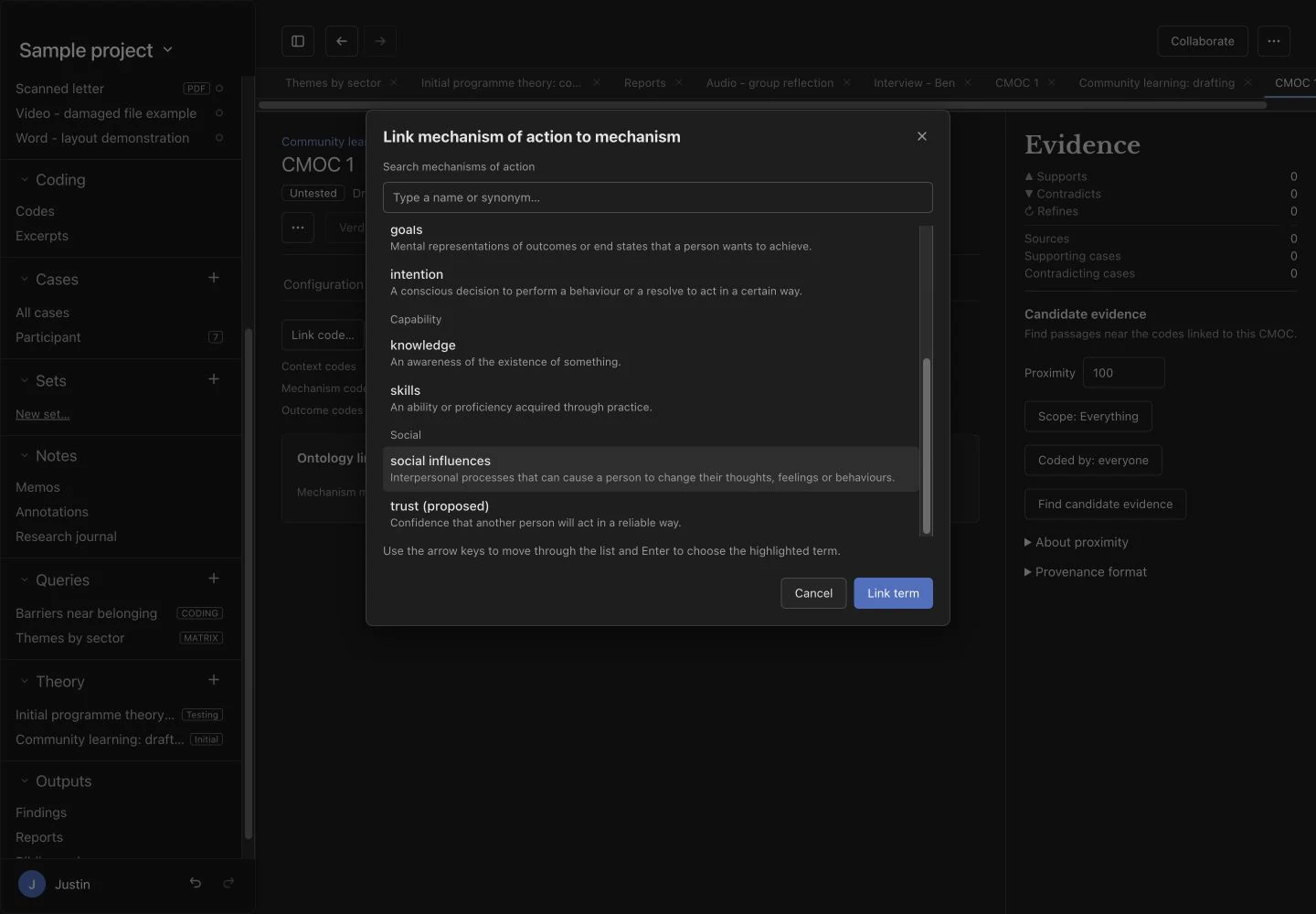The height and width of the screenshot is (914, 1316).
Task: Expand the Provenance format disclosure
Action: pos(1086,572)
